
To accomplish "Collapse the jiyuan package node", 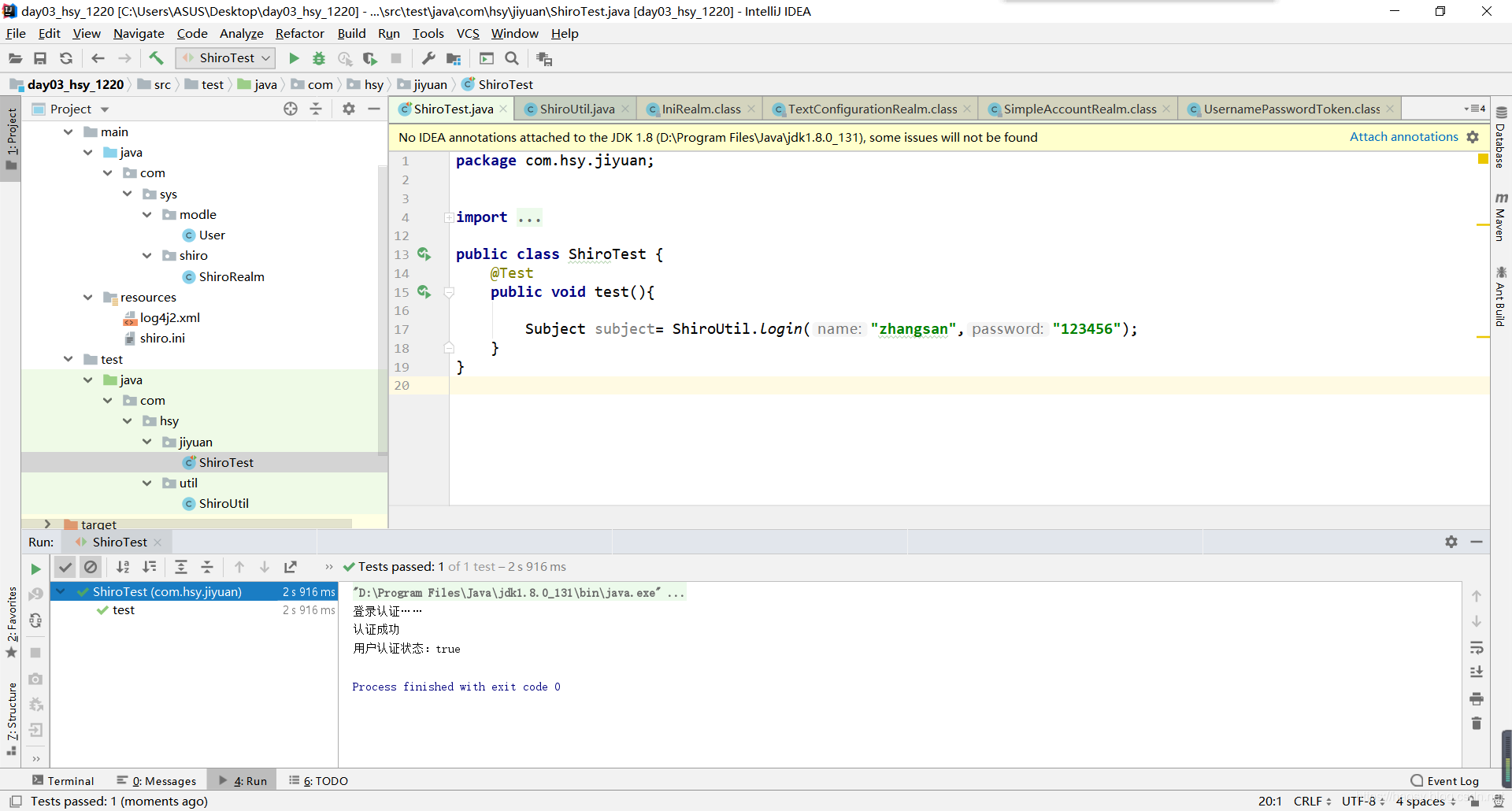I will pos(147,443).
